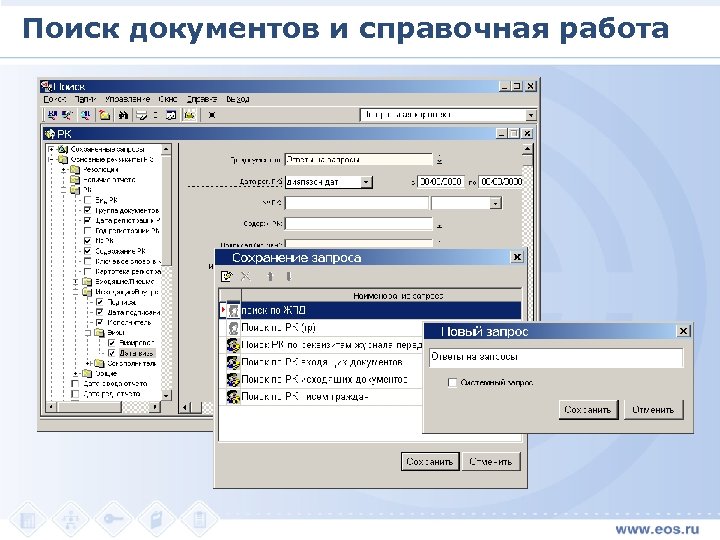720x540 pixels.
Task: Click the new query icon in Сохранение запроса
Action: [x=227, y=276]
